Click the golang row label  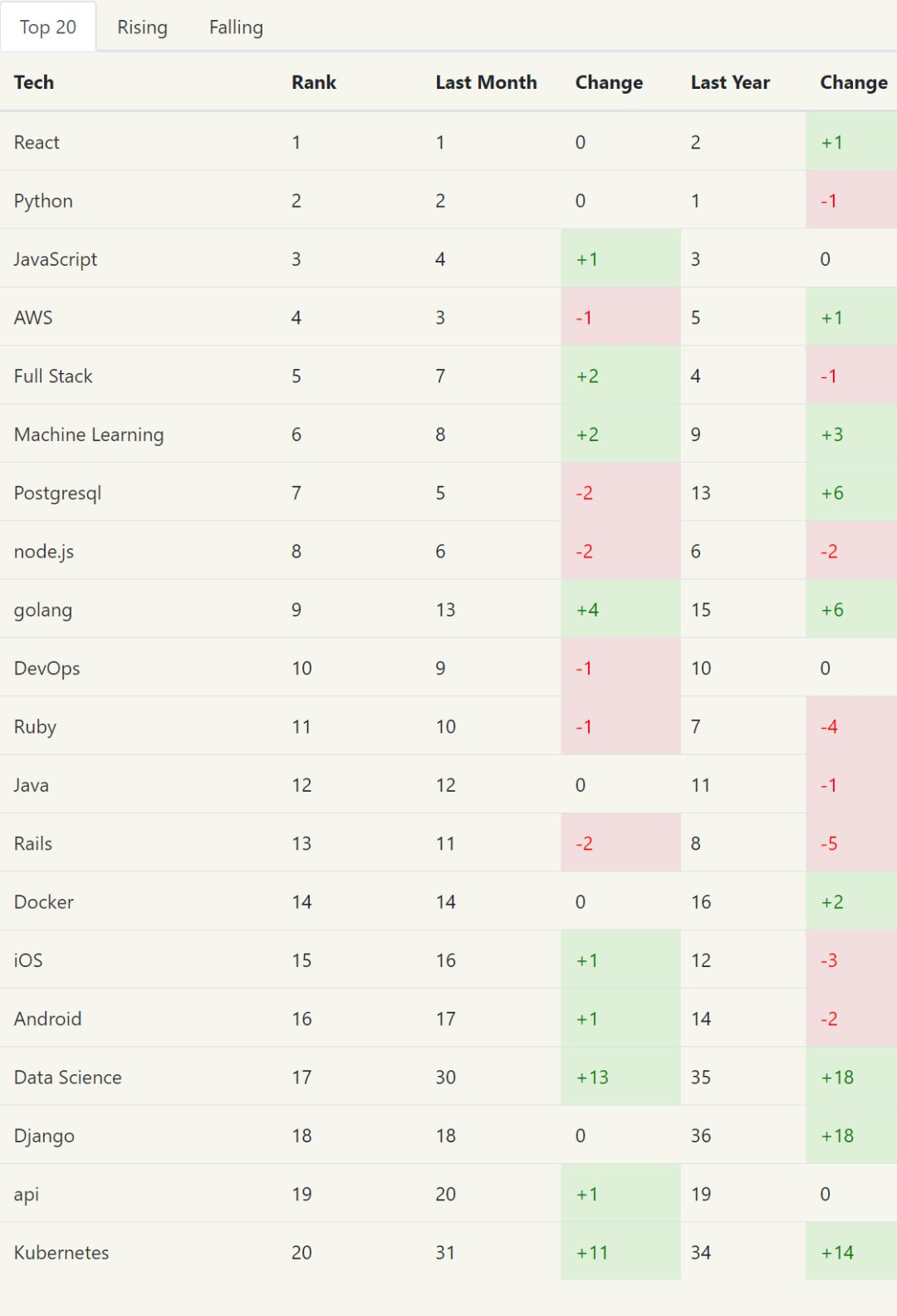[43, 610]
